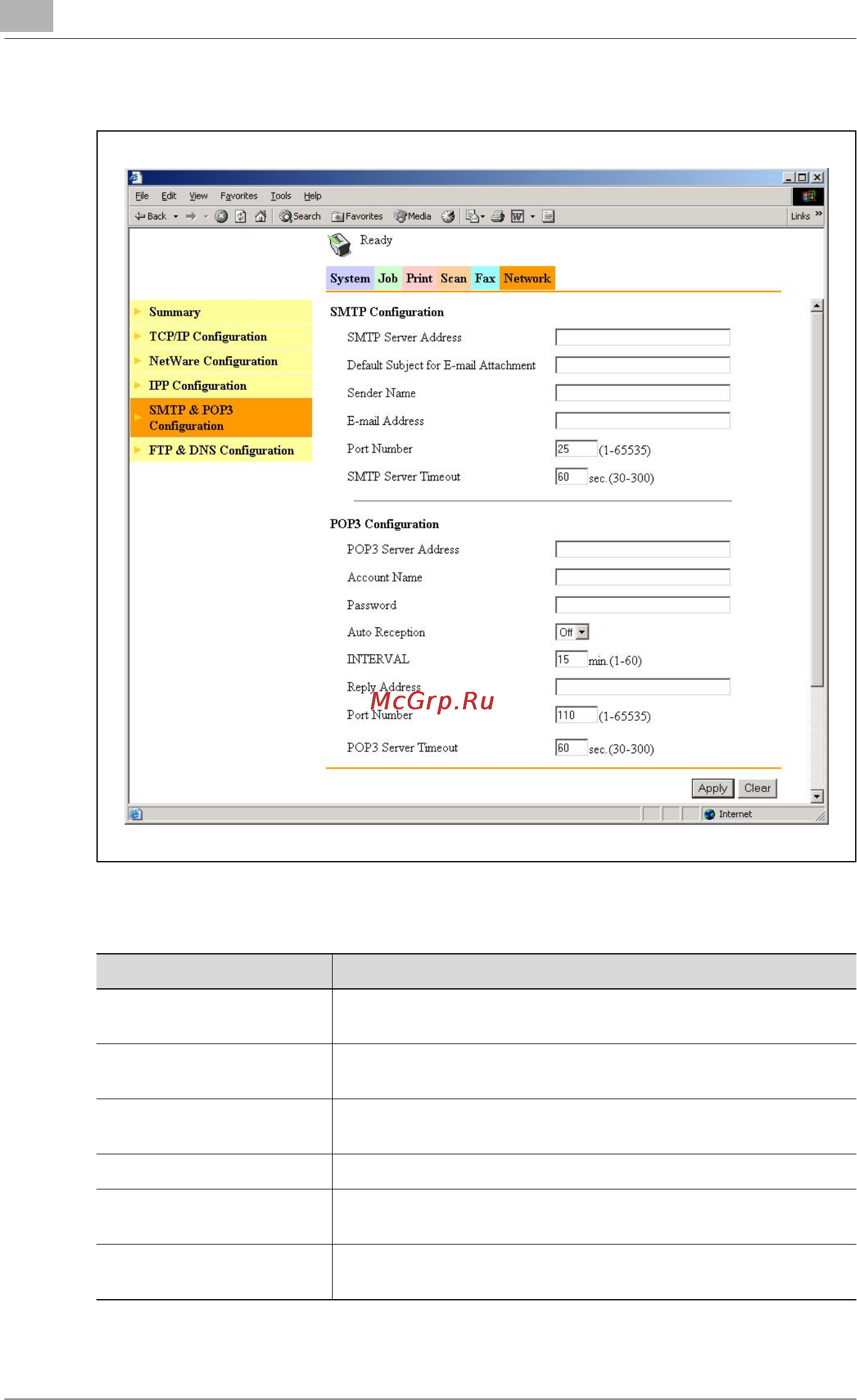
Task: Click the Refresh page icon
Action: coord(241,216)
